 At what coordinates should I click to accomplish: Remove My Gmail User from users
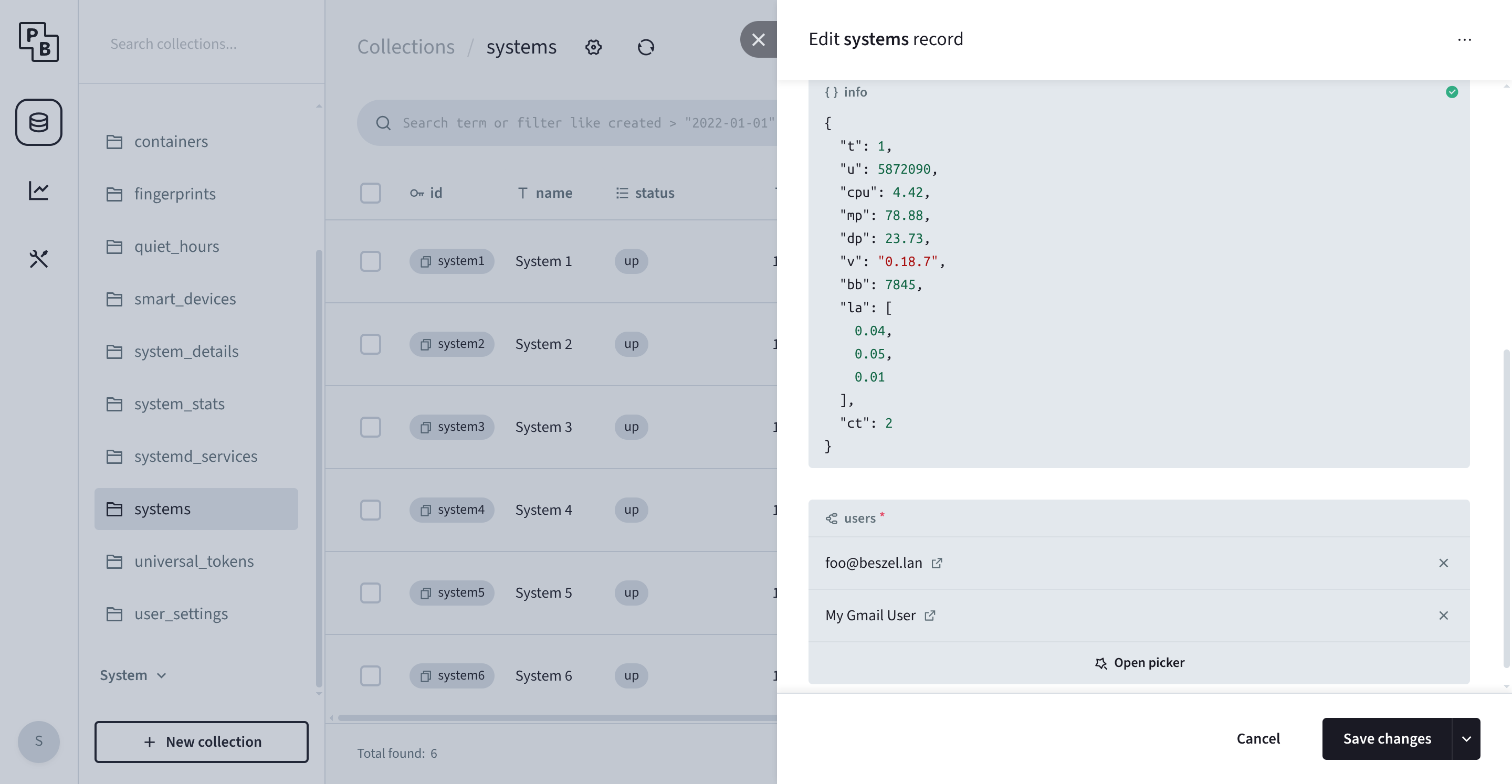[1443, 615]
